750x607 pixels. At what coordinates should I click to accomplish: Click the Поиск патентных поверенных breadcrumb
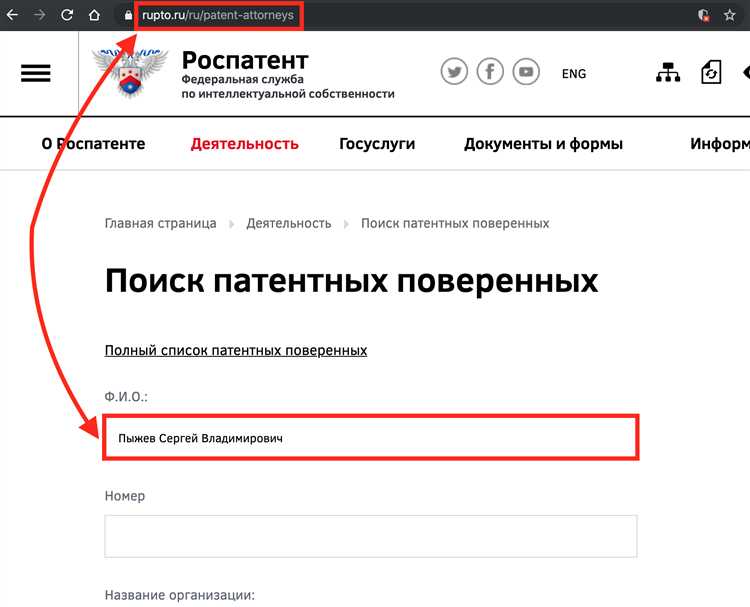coord(455,223)
